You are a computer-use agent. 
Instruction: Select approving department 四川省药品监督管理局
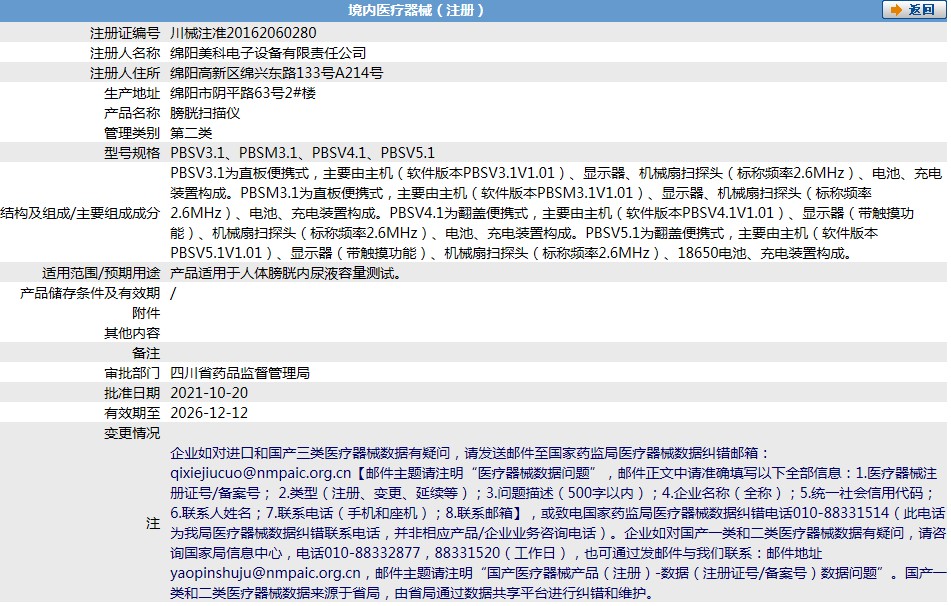pyautogui.click(x=240, y=373)
